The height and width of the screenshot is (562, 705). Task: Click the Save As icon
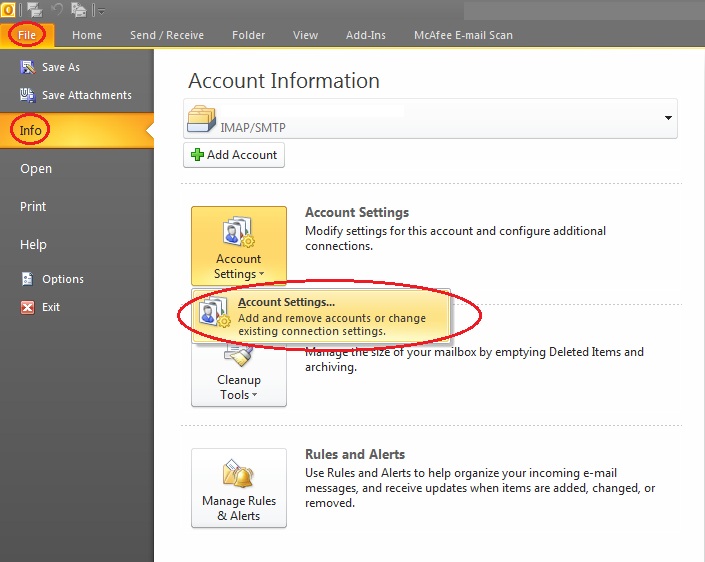click(27, 67)
